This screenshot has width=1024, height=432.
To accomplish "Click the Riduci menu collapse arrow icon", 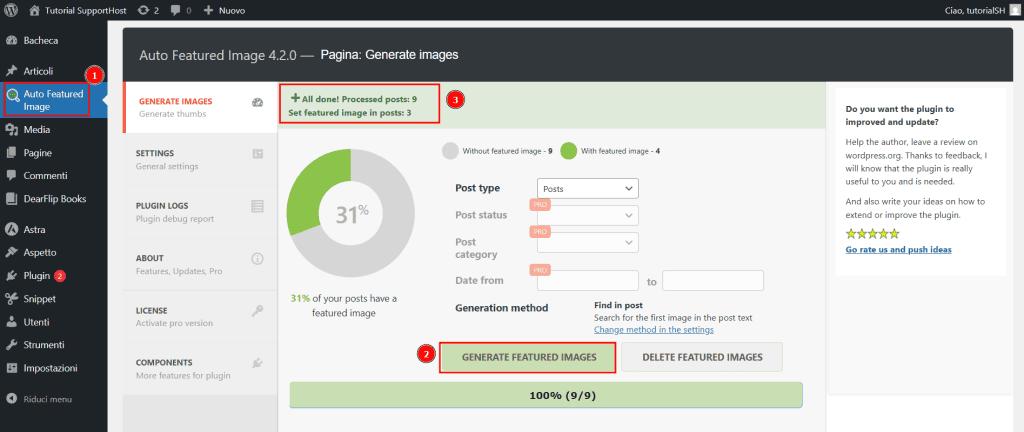I will (x=11, y=399).
